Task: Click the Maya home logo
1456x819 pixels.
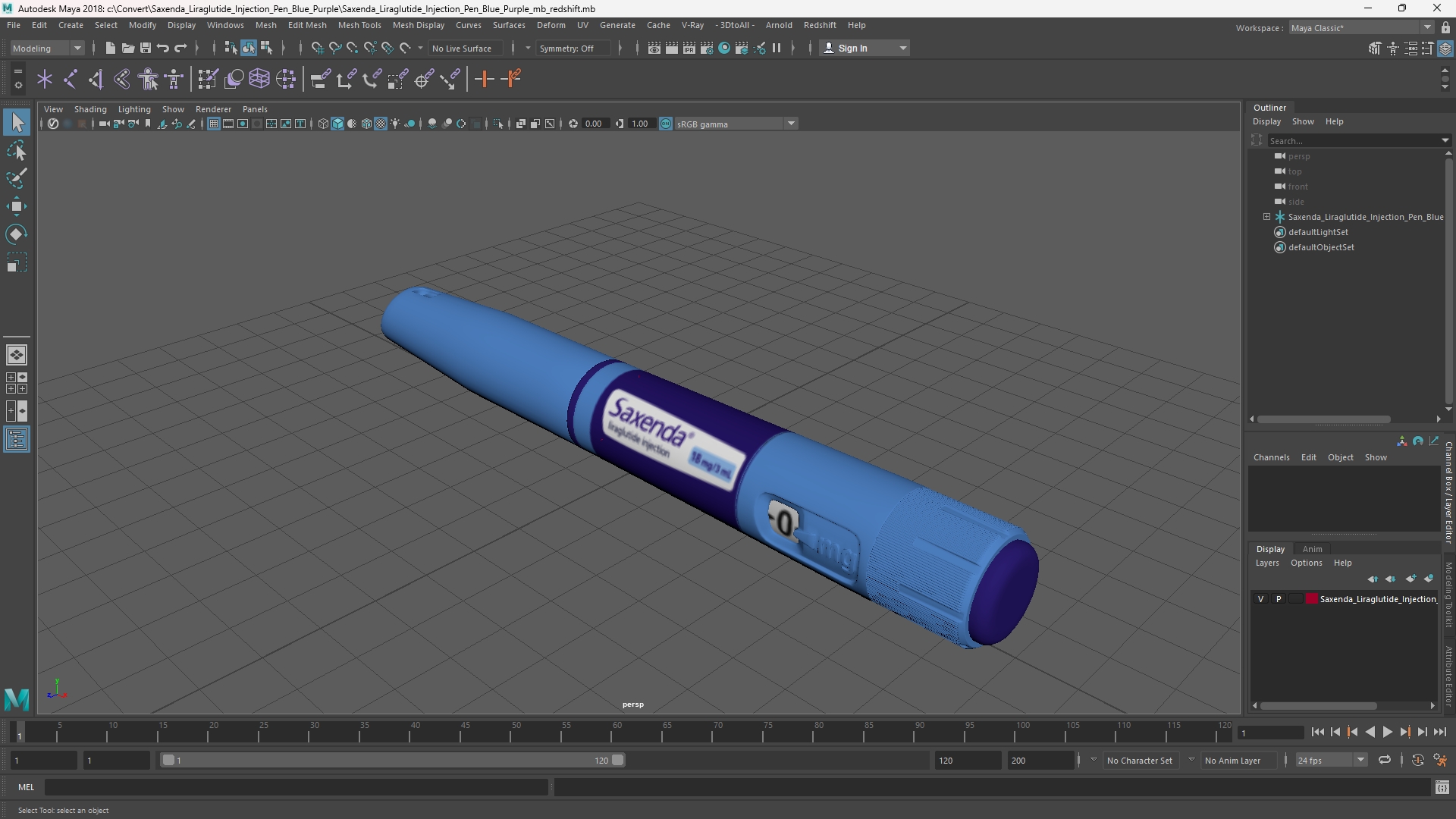Action: click(x=17, y=698)
